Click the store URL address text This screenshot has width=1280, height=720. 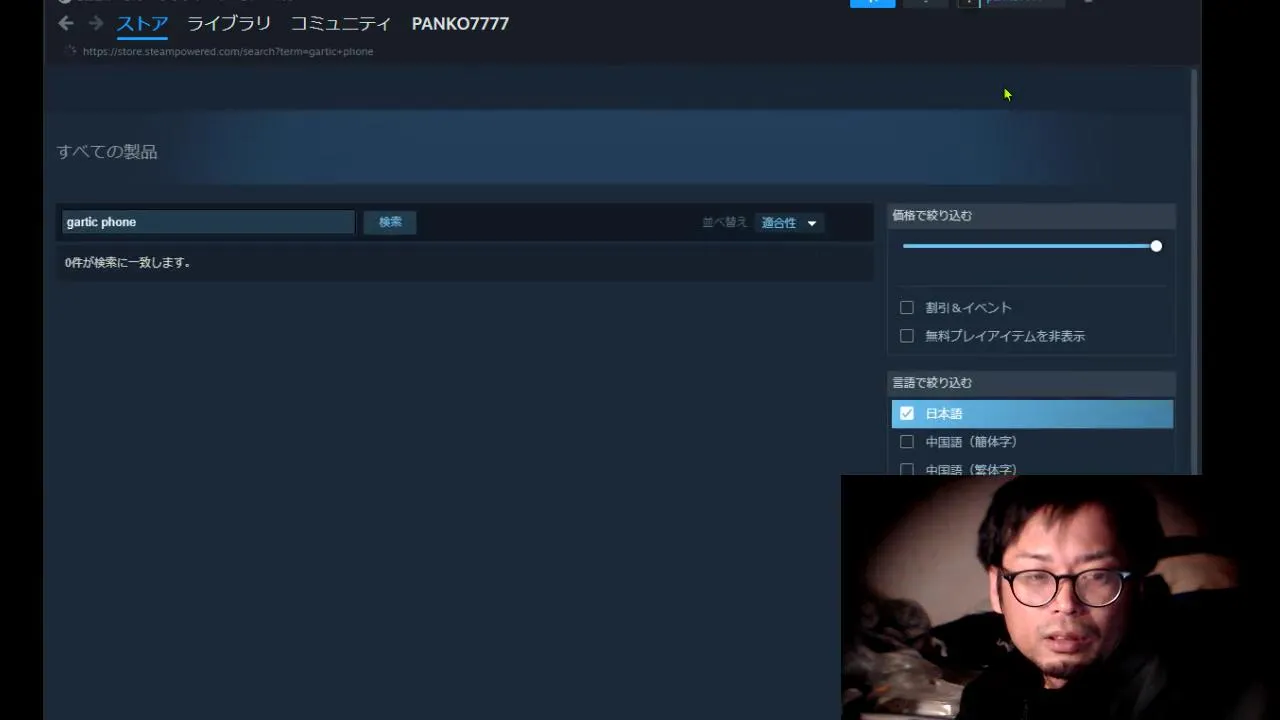228,51
